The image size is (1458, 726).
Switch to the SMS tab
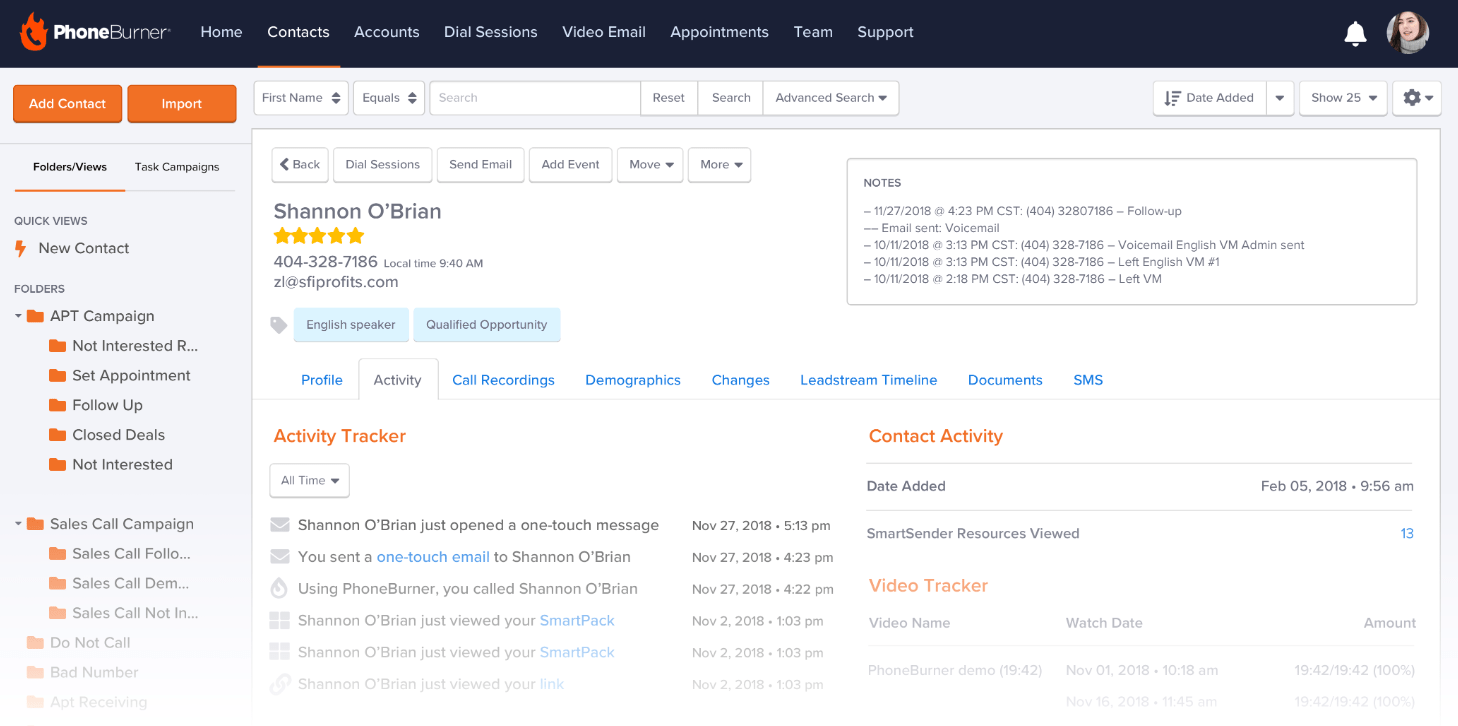1088,380
